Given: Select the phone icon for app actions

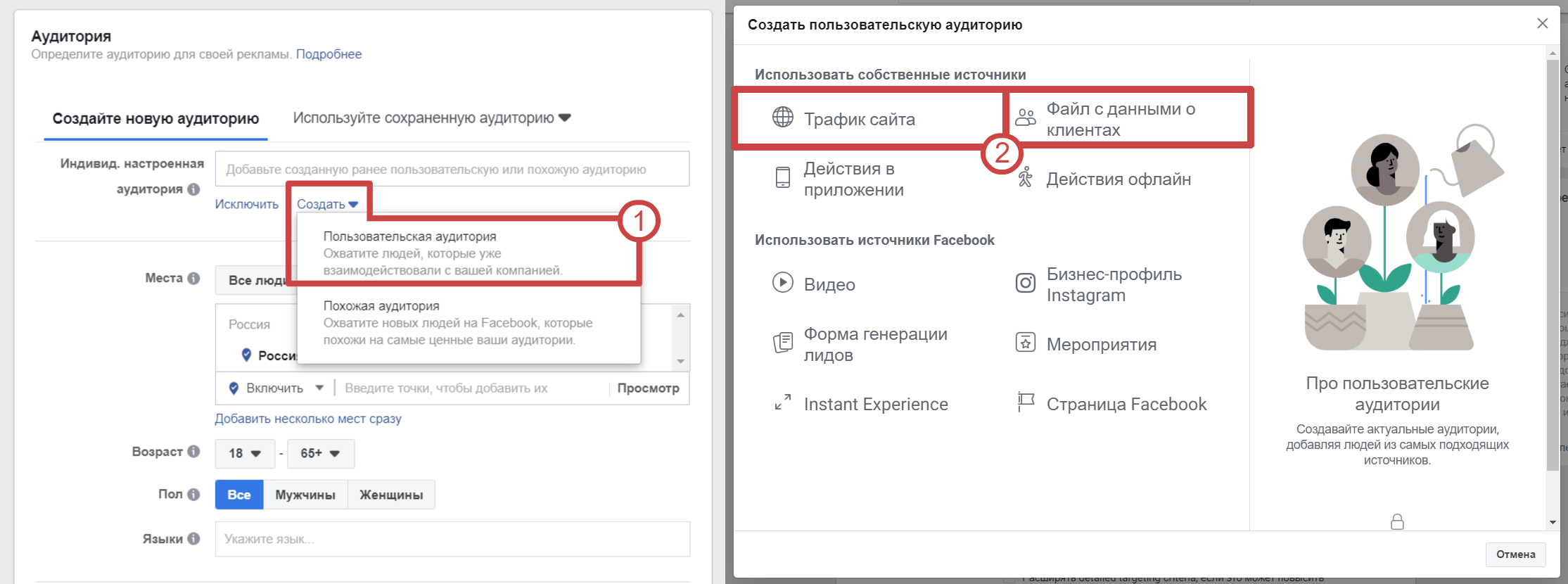Looking at the screenshot, I should click(782, 177).
